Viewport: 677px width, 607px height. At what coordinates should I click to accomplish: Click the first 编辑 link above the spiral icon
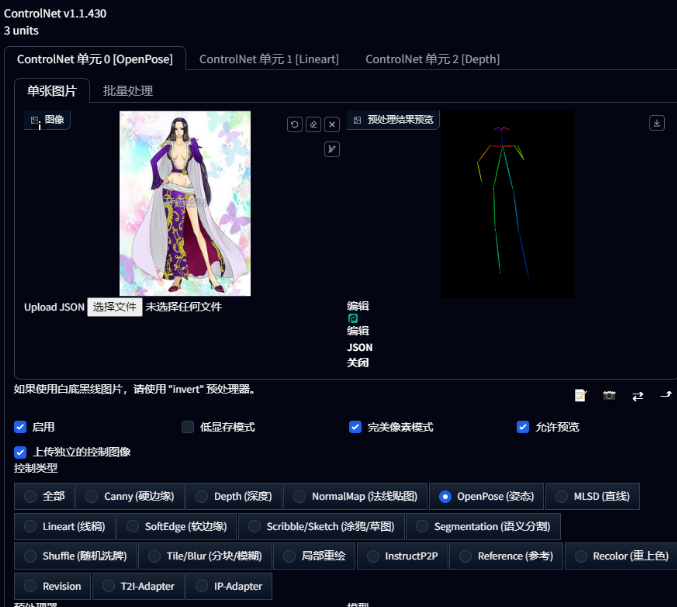358,306
